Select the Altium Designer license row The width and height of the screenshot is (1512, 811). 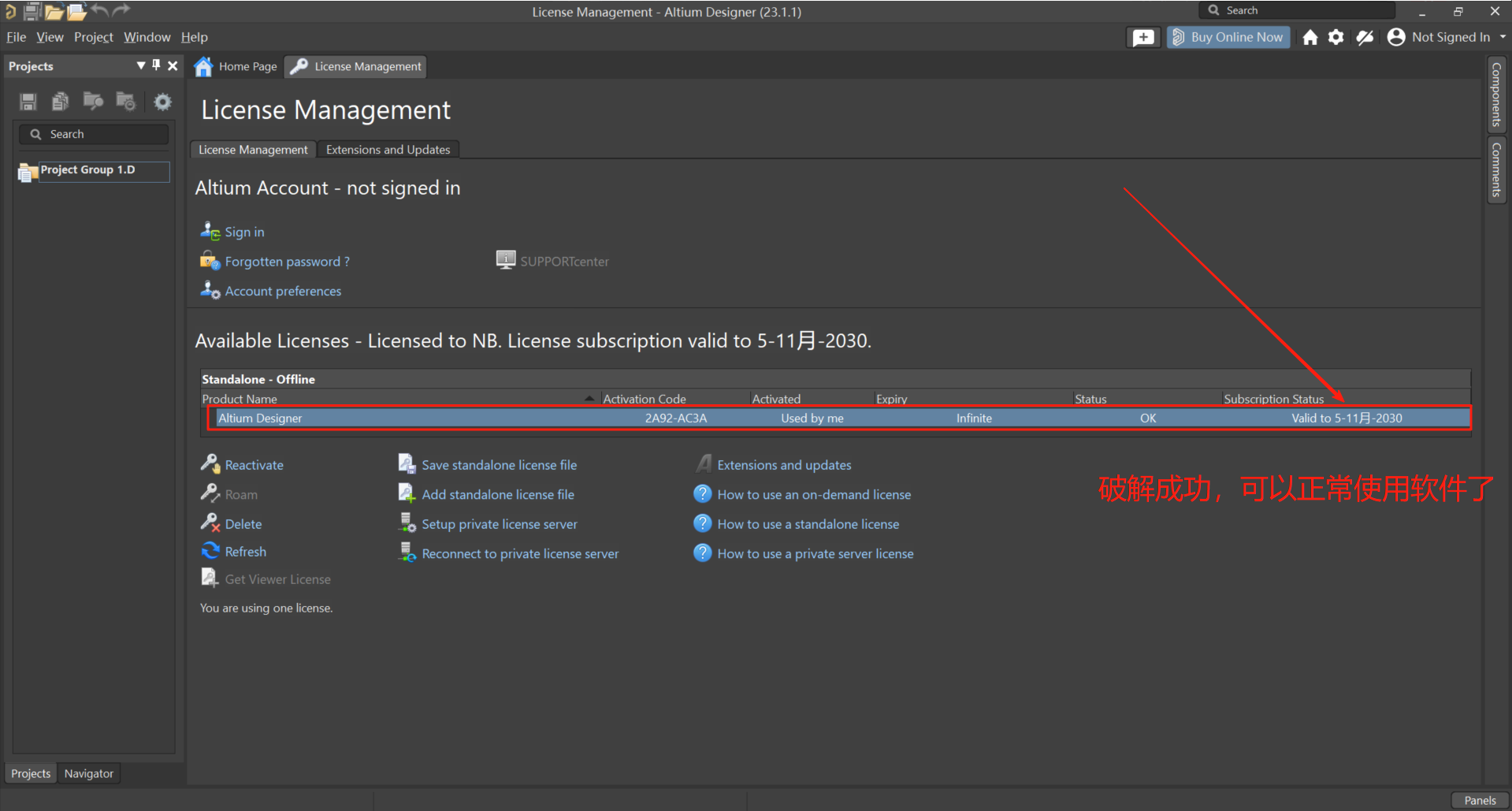839,419
